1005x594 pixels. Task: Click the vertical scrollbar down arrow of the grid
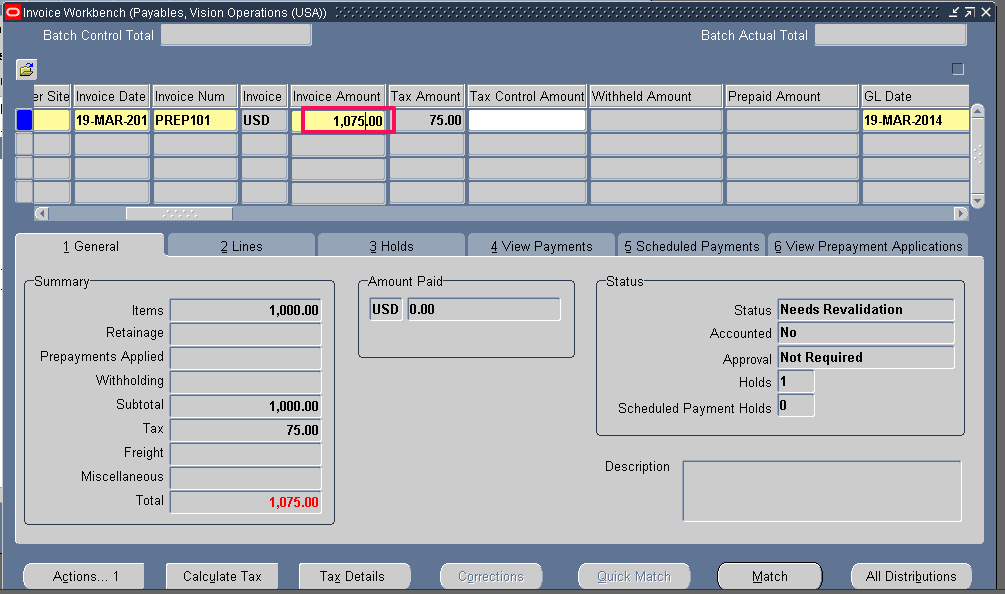coord(977,201)
